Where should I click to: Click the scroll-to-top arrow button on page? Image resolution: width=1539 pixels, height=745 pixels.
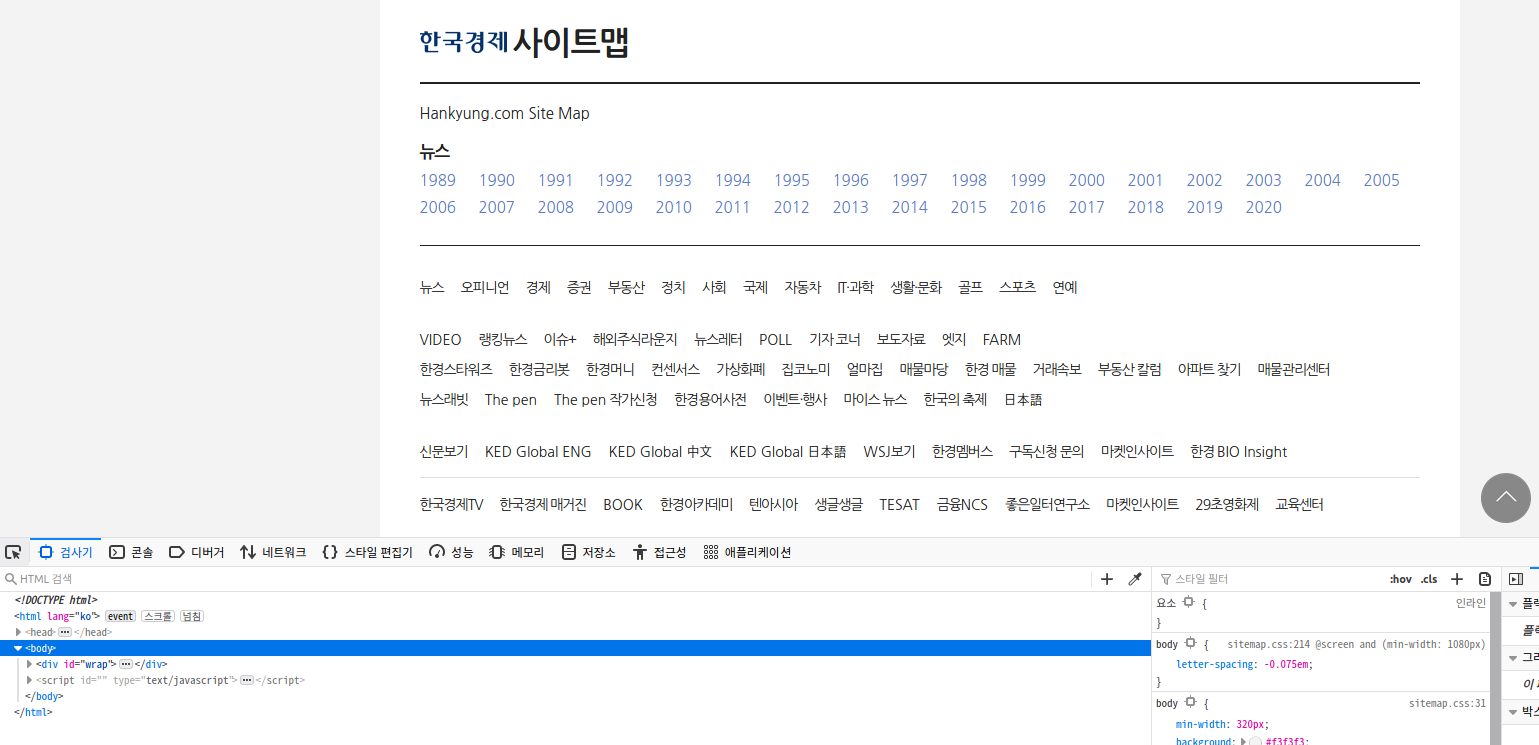point(1506,497)
